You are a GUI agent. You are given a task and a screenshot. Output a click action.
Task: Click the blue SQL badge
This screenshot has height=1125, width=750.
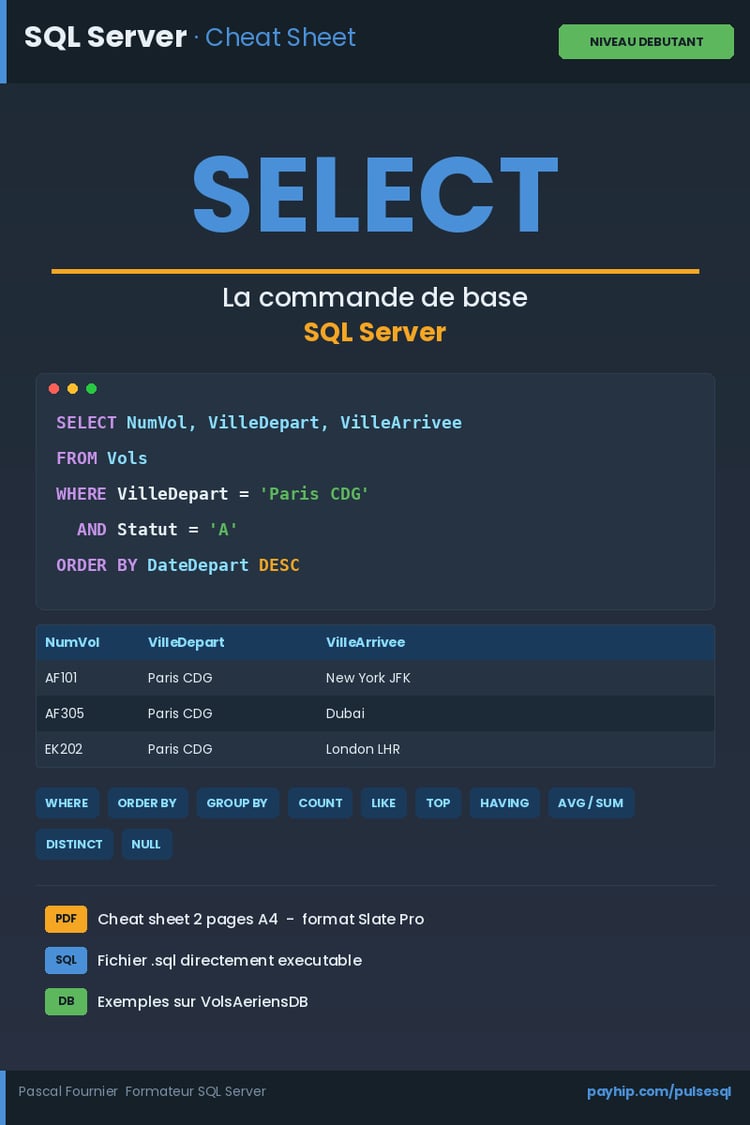coord(66,960)
